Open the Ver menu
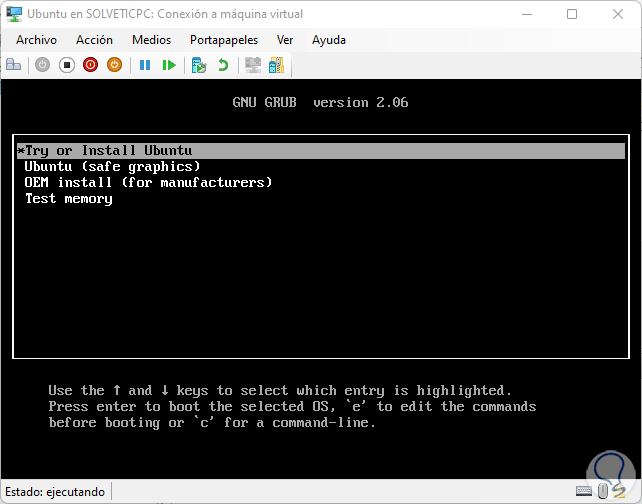The height and width of the screenshot is (504, 642). 285,40
